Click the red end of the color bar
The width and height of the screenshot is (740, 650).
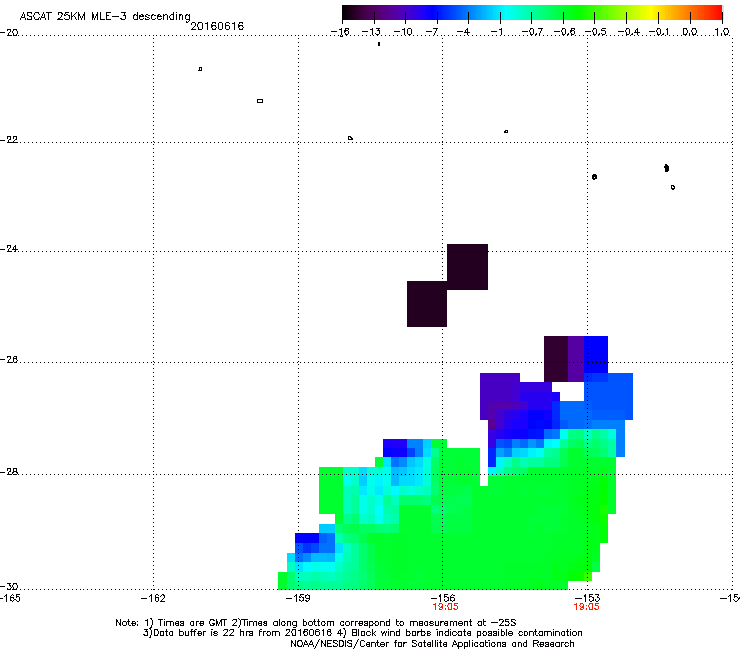[x=715, y=13]
